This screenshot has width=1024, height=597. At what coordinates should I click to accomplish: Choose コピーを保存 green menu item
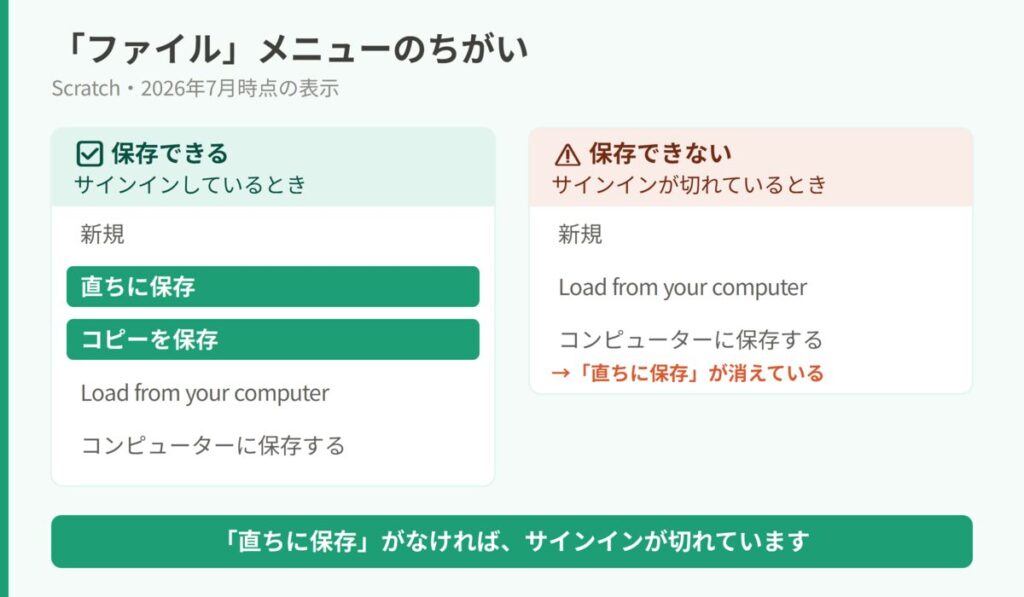click(x=273, y=339)
